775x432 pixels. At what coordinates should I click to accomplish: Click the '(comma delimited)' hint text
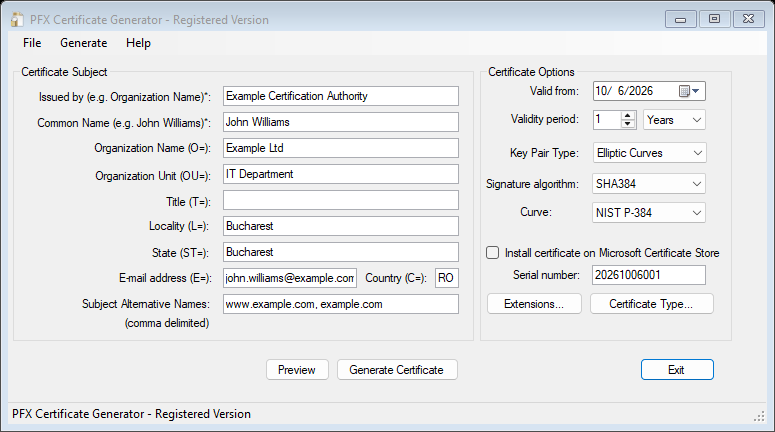(x=167, y=323)
